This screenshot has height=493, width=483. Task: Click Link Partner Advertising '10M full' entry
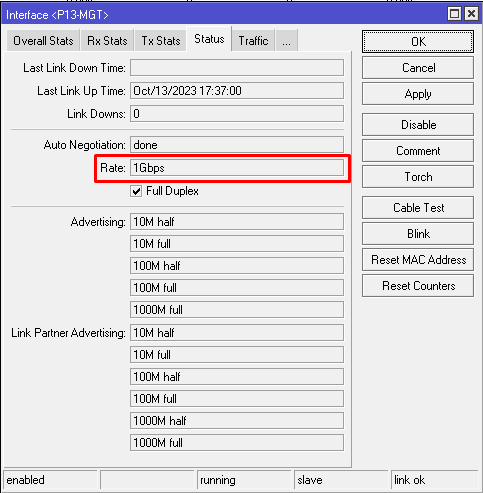click(x=237, y=355)
